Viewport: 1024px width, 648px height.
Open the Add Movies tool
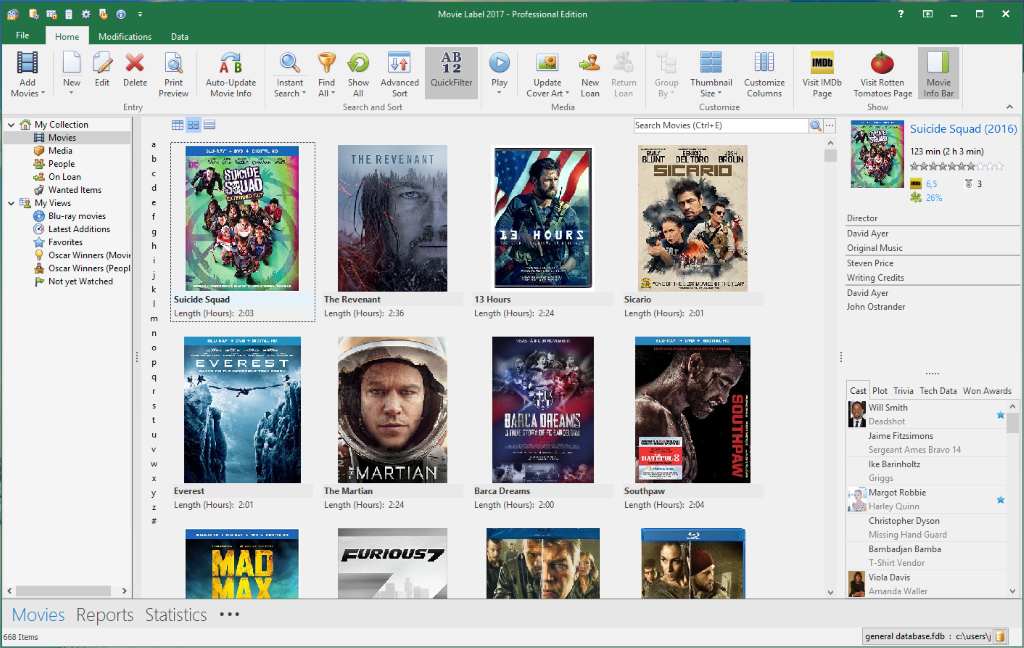point(27,74)
